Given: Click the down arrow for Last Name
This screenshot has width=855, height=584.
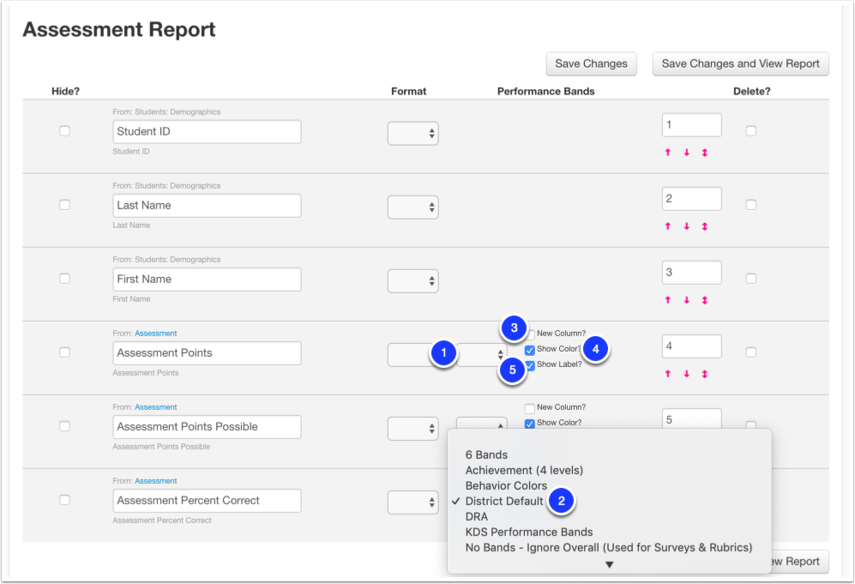Looking at the screenshot, I should (686, 225).
